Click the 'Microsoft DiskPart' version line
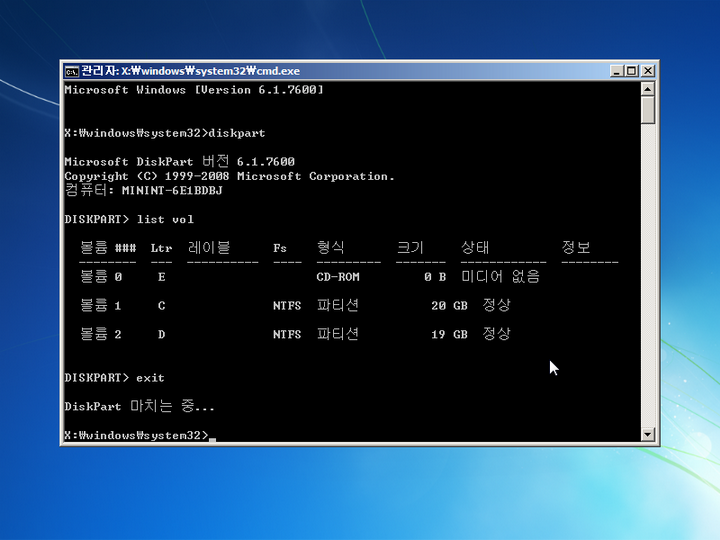Screen dimensions: 720x540 click(180, 162)
